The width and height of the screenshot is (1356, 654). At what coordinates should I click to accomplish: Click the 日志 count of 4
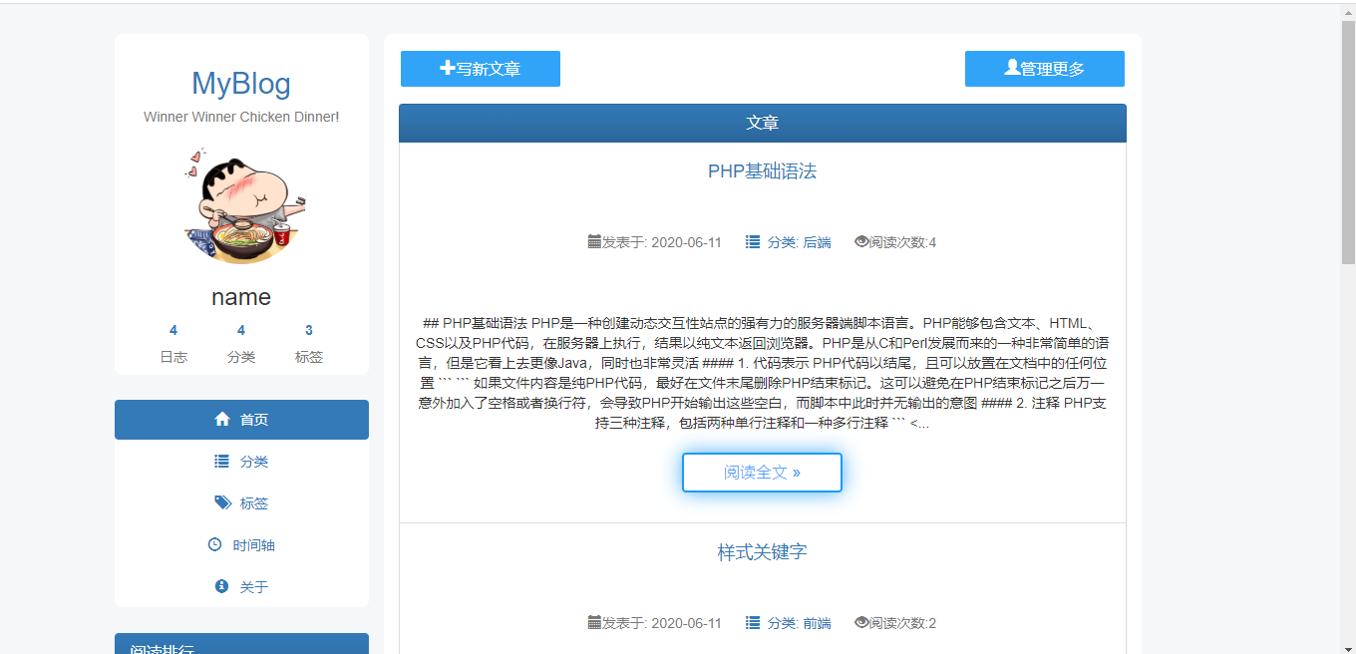(x=173, y=330)
